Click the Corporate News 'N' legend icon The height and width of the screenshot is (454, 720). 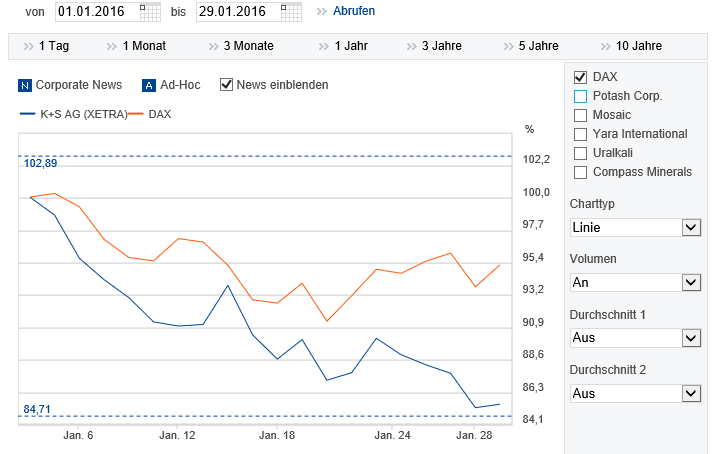(x=26, y=85)
